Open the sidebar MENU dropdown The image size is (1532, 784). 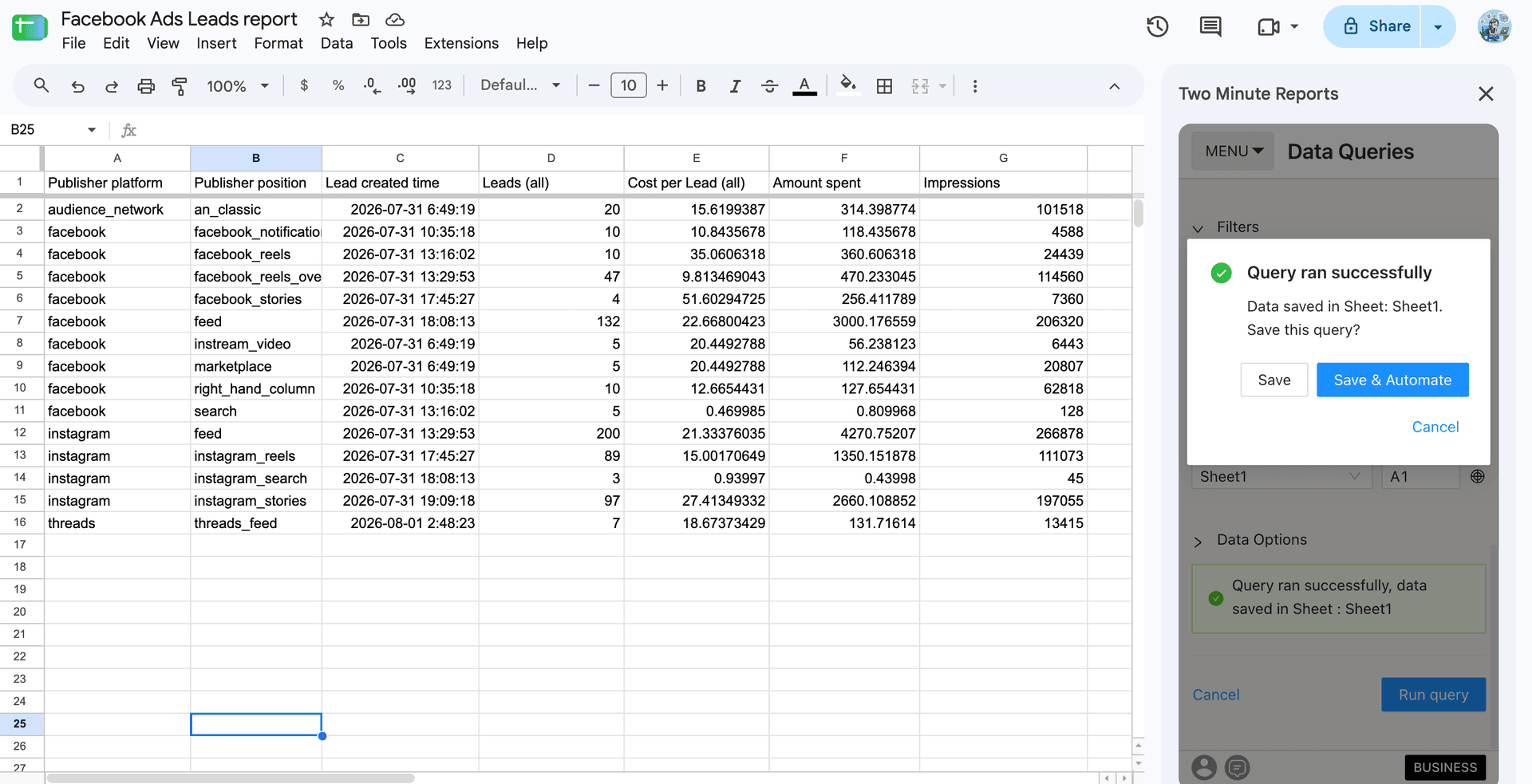pyautogui.click(x=1234, y=151)
